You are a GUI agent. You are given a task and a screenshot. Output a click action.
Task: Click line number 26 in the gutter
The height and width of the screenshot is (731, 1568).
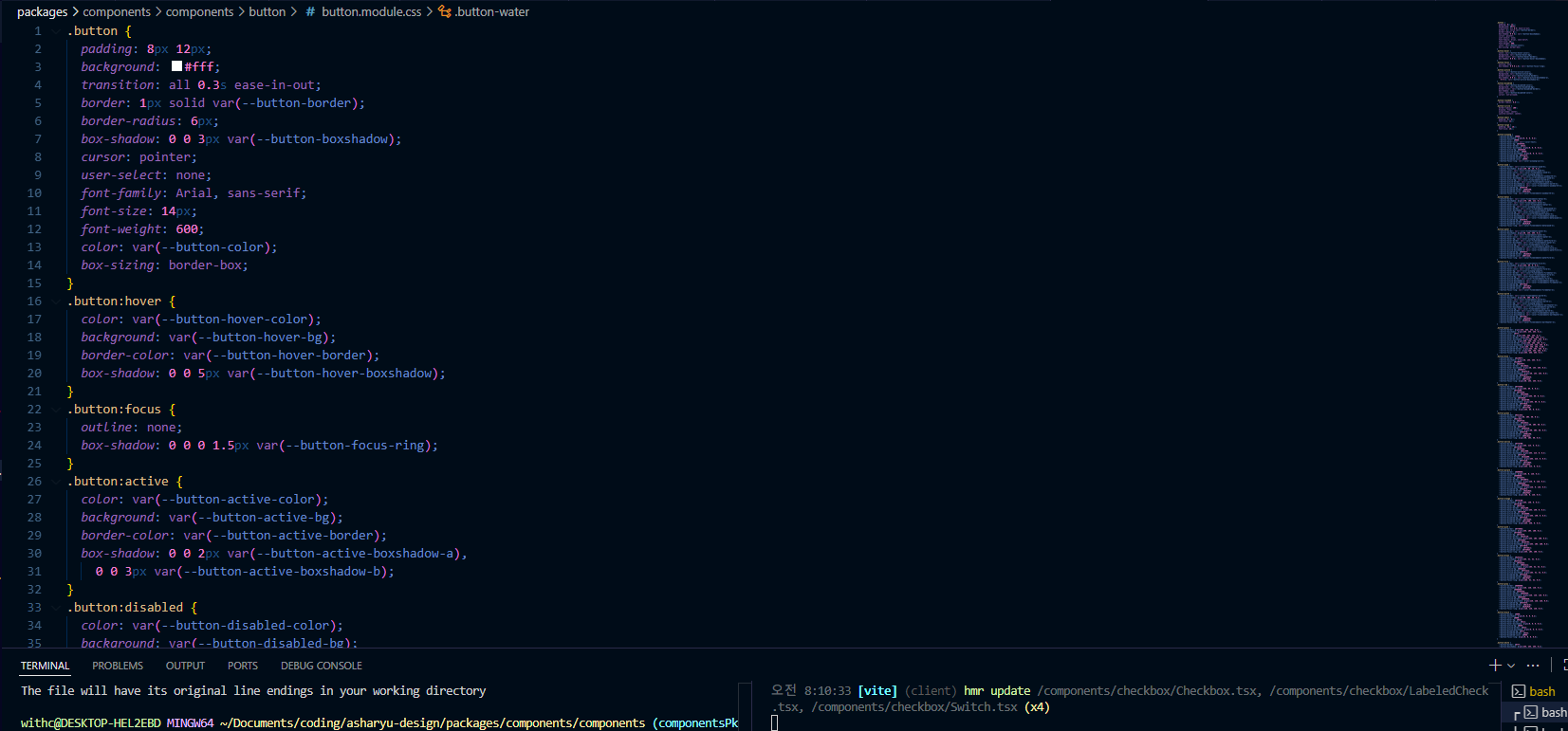(34, 482)
